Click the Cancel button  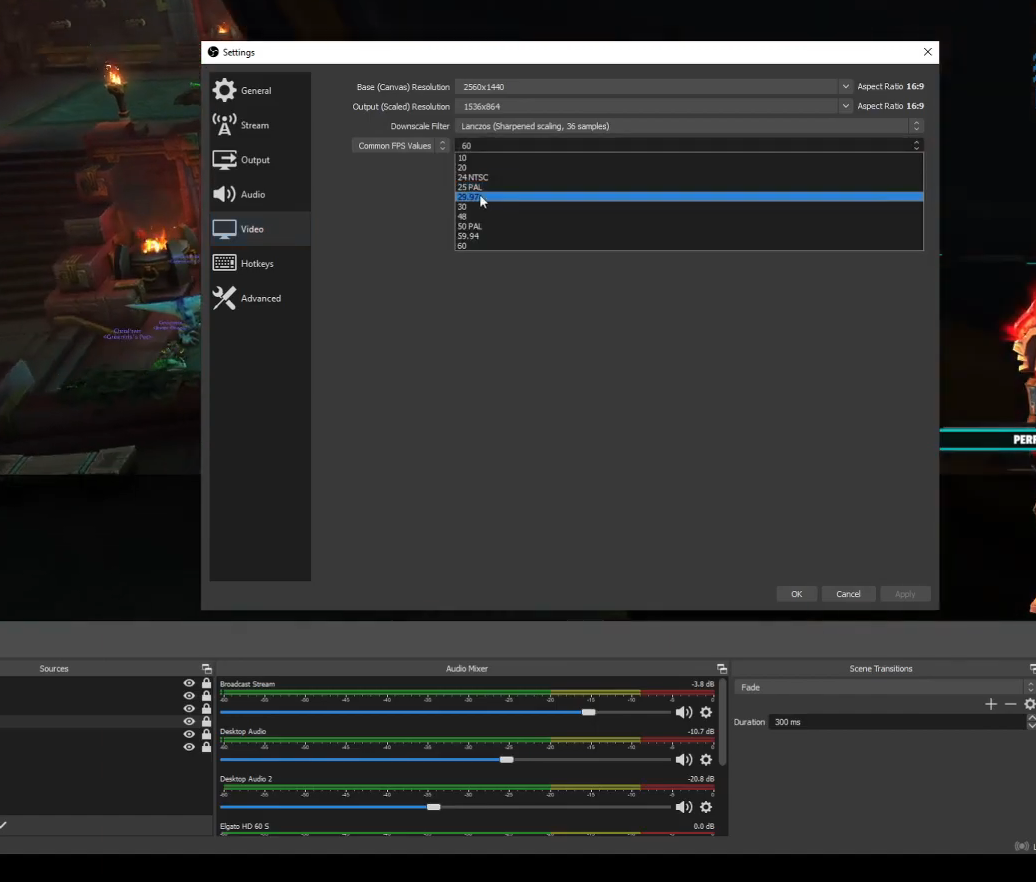(848, 593)
